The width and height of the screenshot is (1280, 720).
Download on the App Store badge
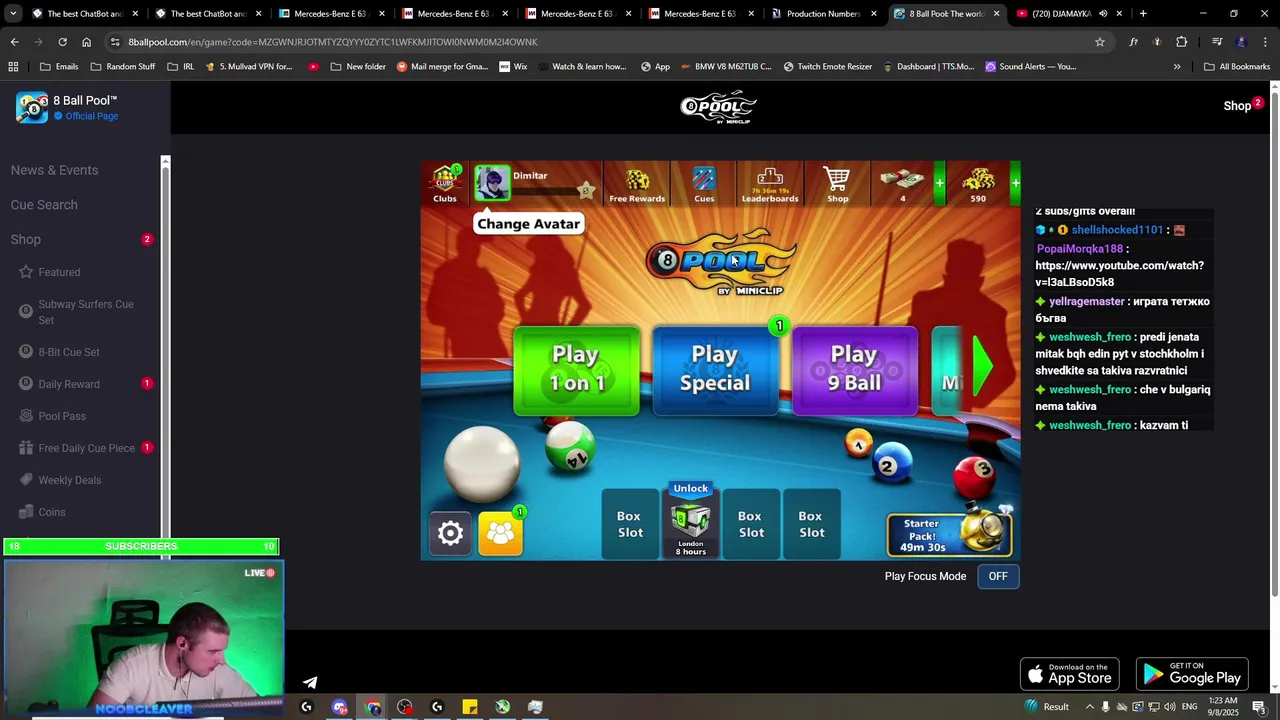point(1069,675)
